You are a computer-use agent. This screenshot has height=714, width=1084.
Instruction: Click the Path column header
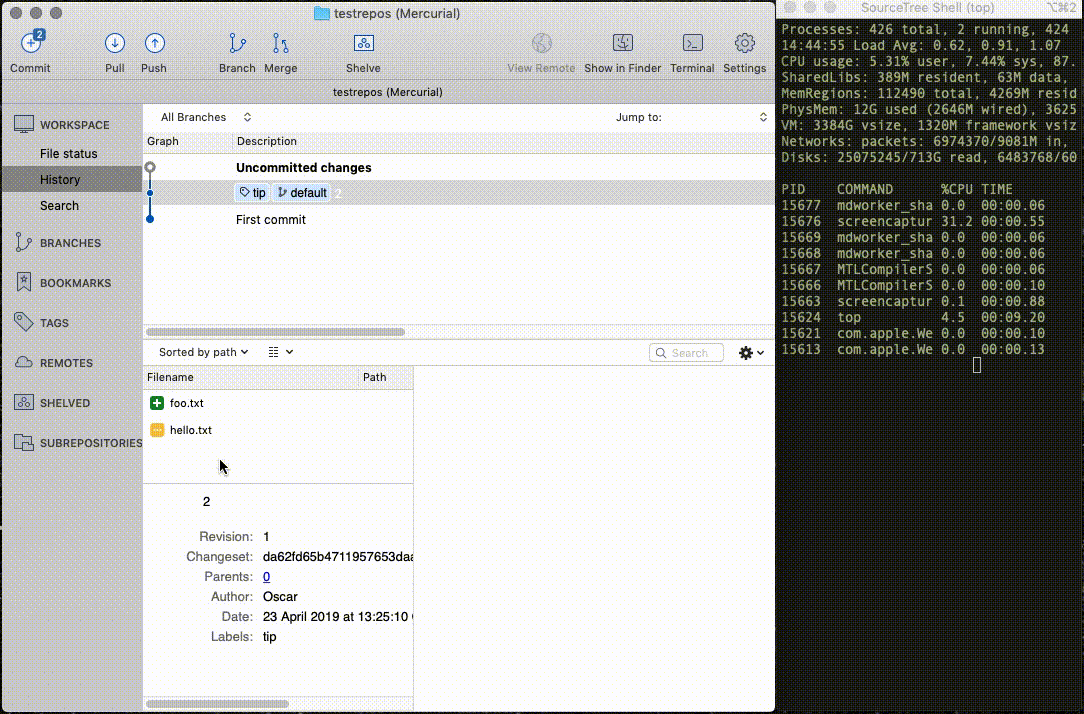click(386, 377)
